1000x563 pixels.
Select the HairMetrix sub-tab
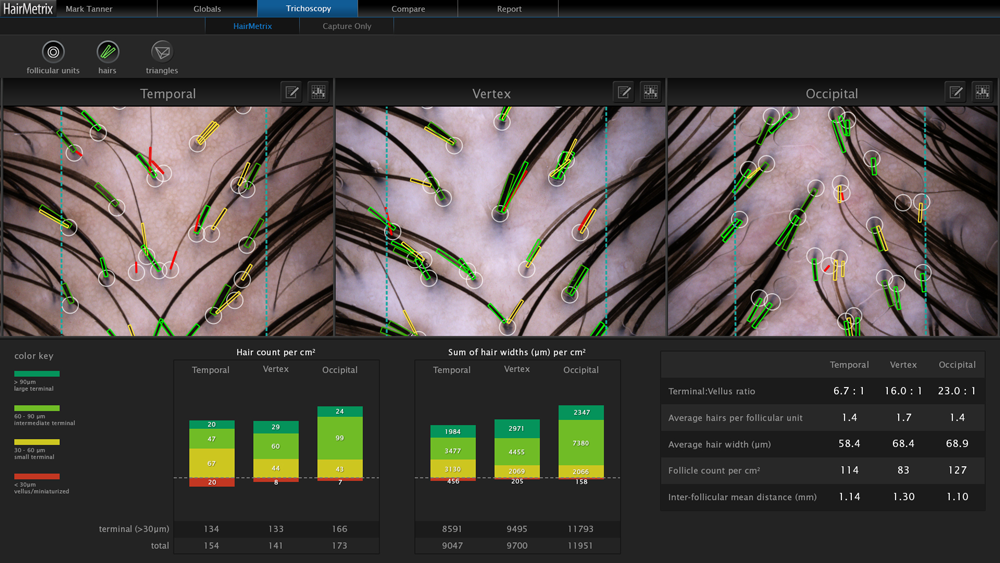pos(251,26)
